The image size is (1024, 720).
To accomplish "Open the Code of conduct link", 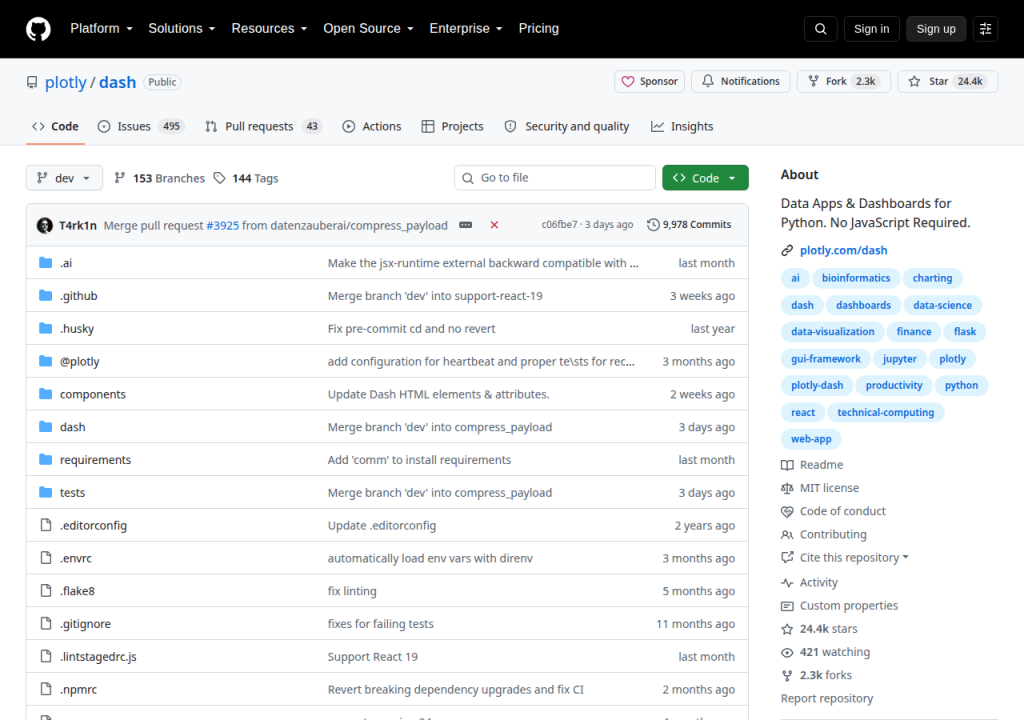I will point(842,511).
